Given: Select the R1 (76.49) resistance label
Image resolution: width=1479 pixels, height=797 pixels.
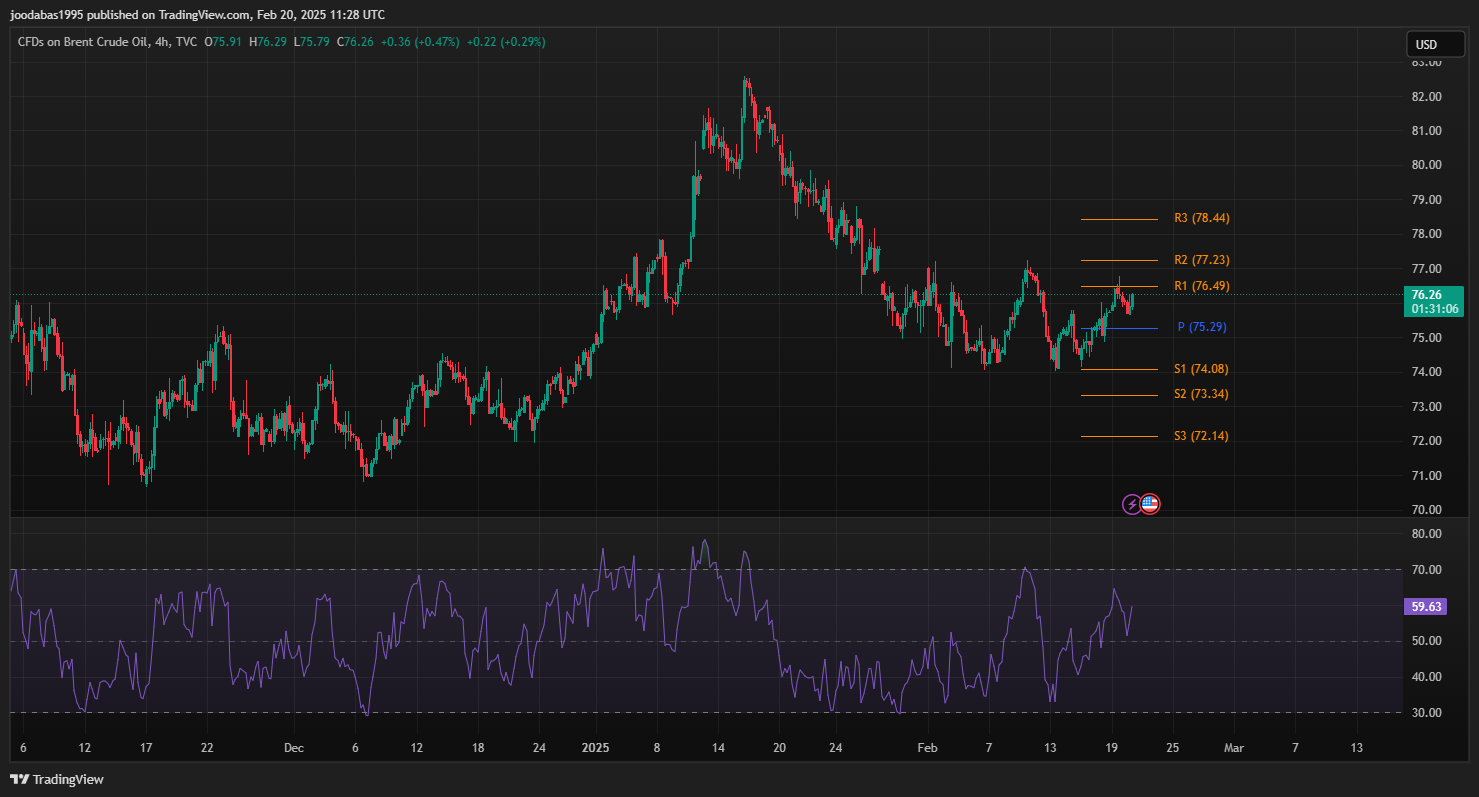Looking at the screenshot, I should pos(1201,286).
